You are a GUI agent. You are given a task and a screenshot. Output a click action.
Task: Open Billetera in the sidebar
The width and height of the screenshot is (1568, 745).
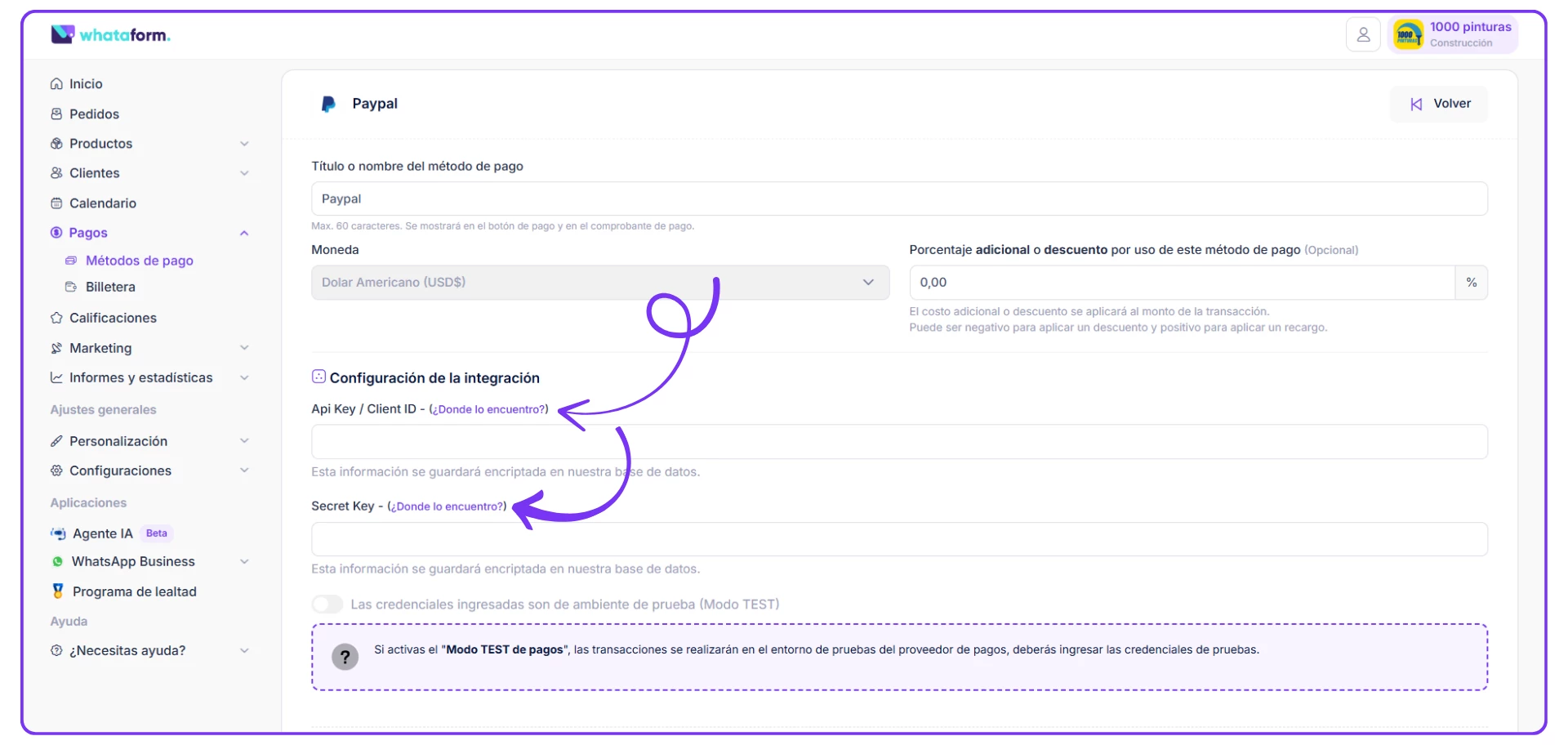coord(110,288)
